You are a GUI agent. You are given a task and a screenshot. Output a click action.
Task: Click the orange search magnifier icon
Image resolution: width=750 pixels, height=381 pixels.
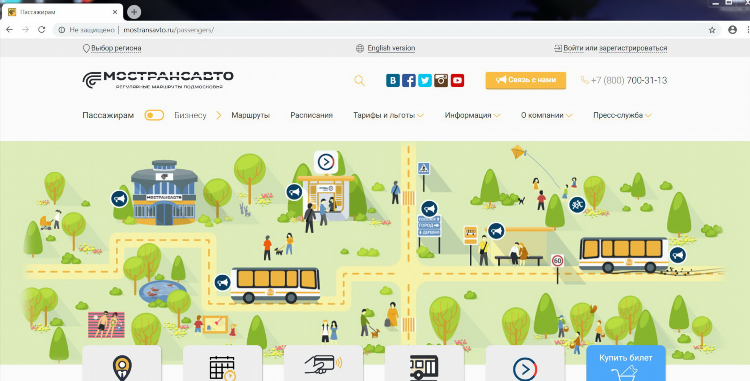pyautogui.click(x=359, y=81)
